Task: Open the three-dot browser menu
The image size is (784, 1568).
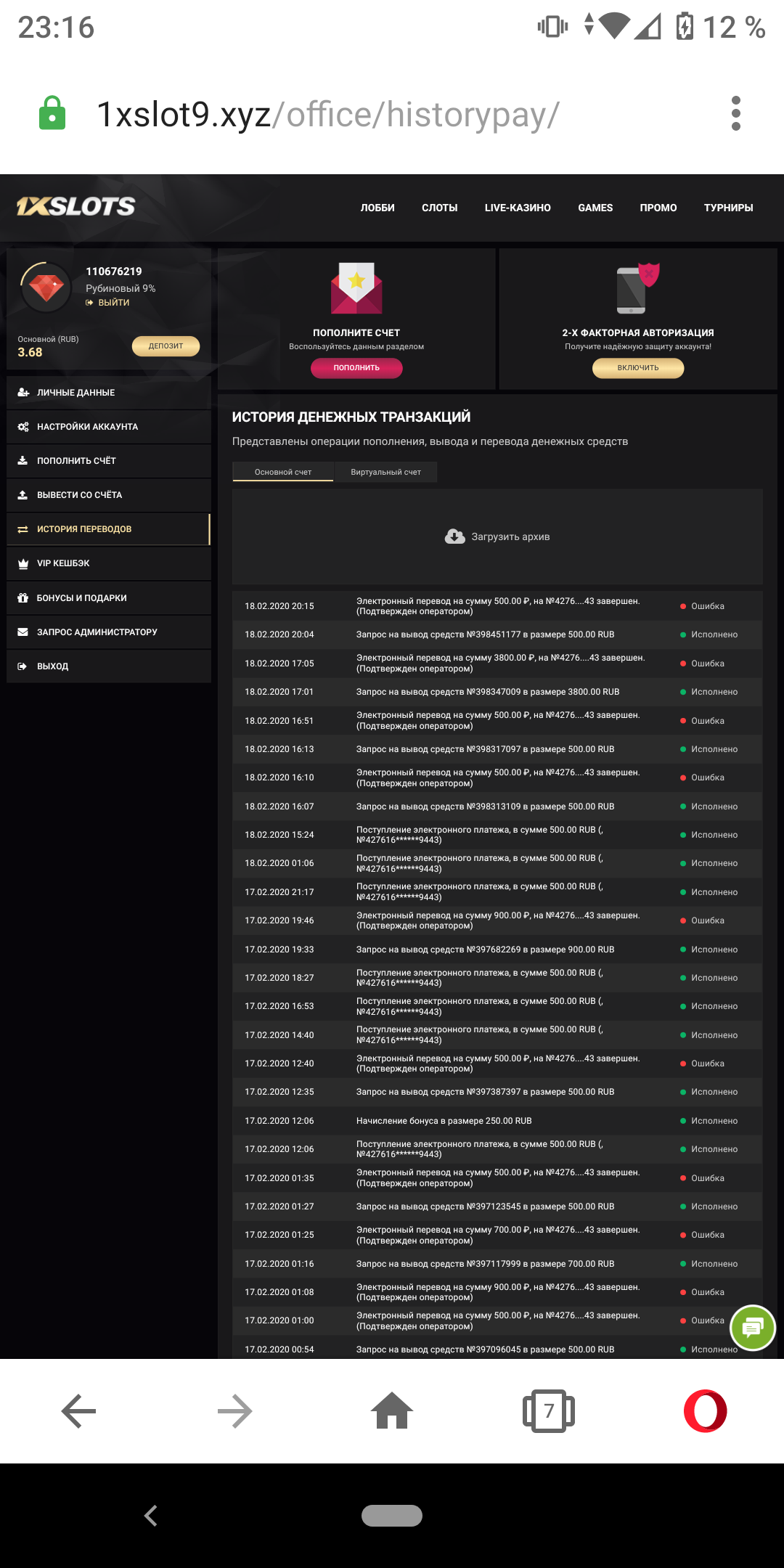Action: 735,113
